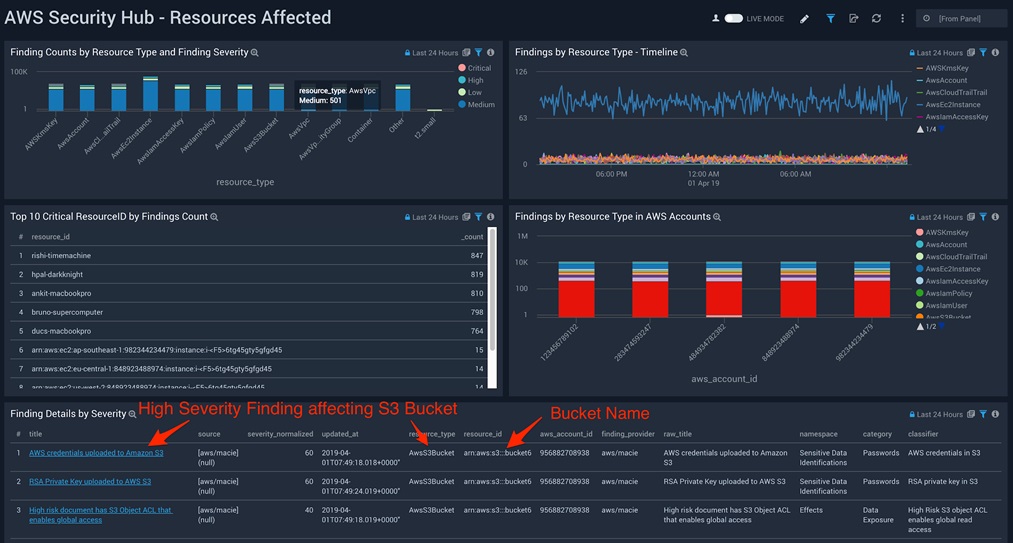Sort by finding_provider column header
This screenshot has width=1013, height=543.
pyautogui.click(x=628, y=434)
